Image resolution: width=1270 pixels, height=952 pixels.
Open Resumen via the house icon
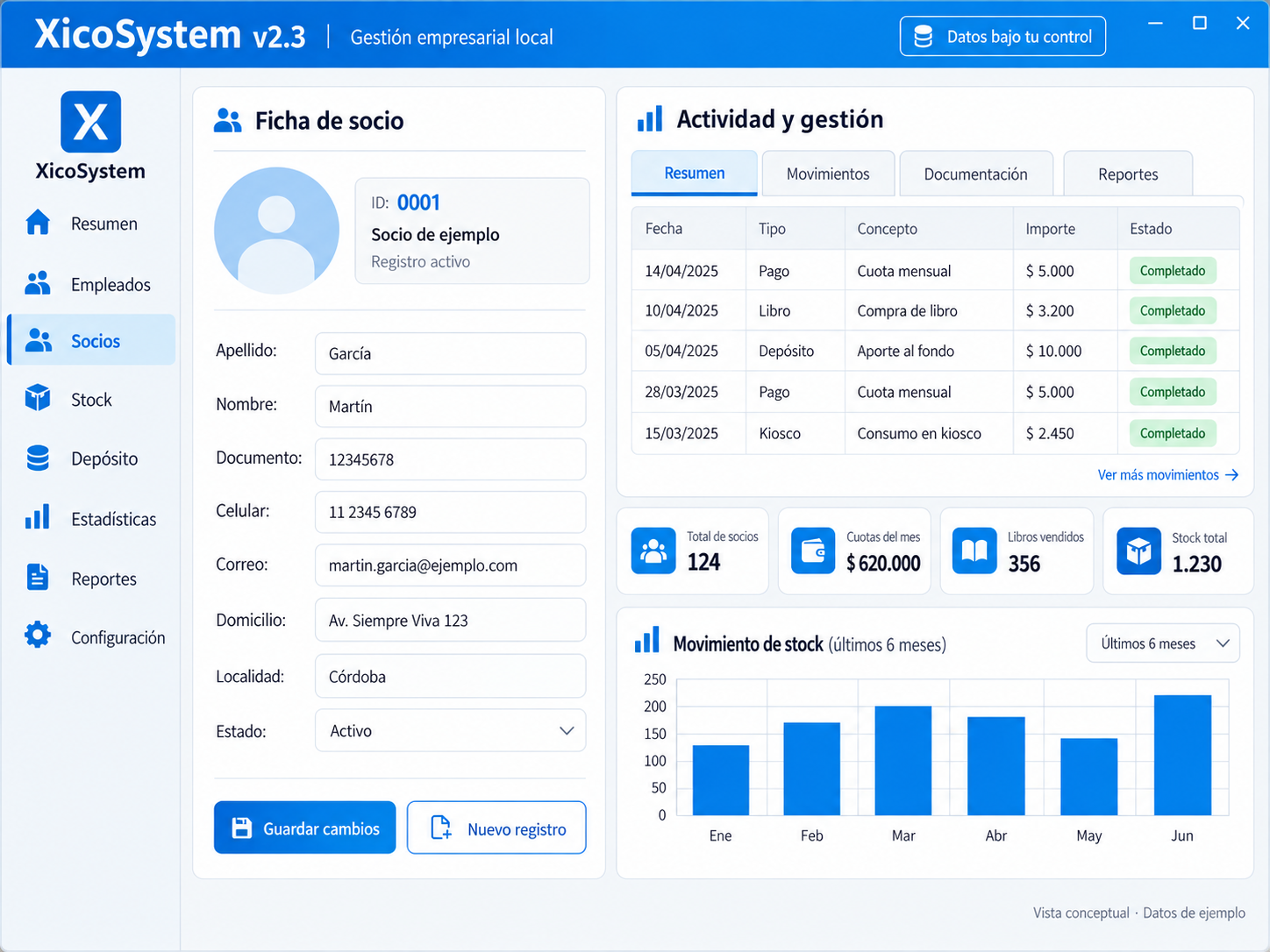(x=38, y=223)
